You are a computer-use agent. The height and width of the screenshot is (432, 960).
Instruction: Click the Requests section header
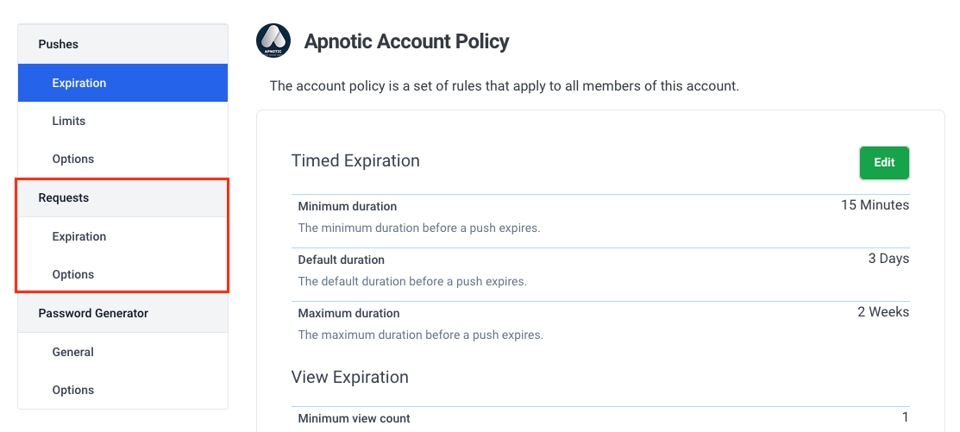click(x=63, y=198)
